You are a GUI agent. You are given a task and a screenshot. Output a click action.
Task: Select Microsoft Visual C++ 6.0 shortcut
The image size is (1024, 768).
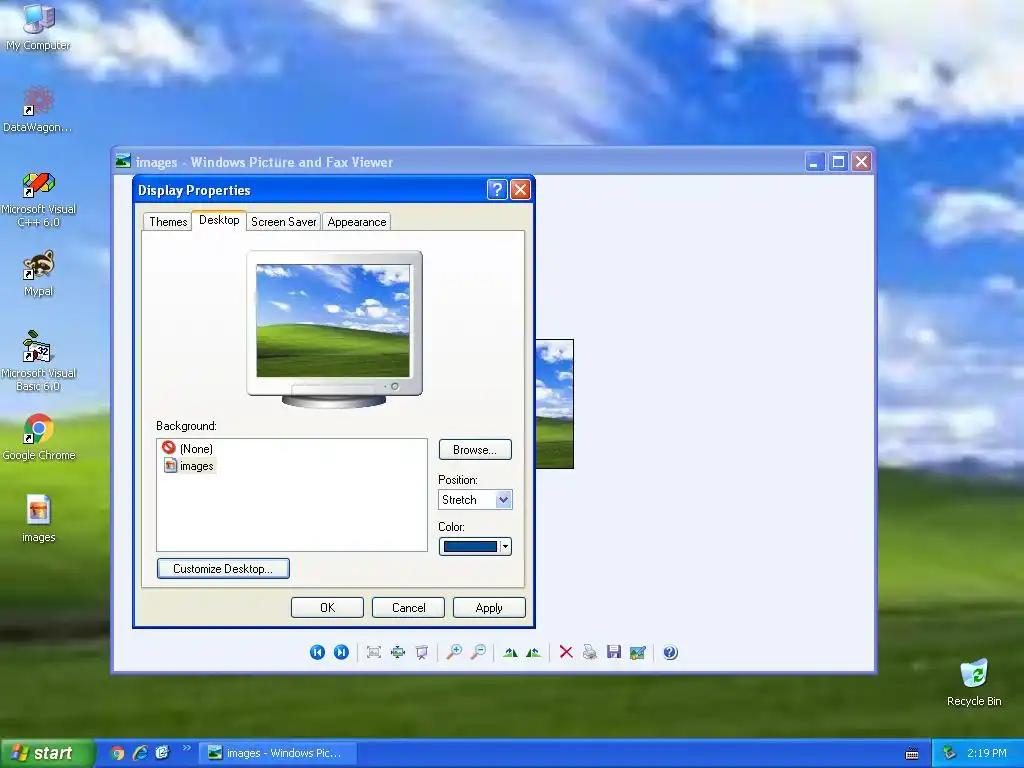point(39,200)
